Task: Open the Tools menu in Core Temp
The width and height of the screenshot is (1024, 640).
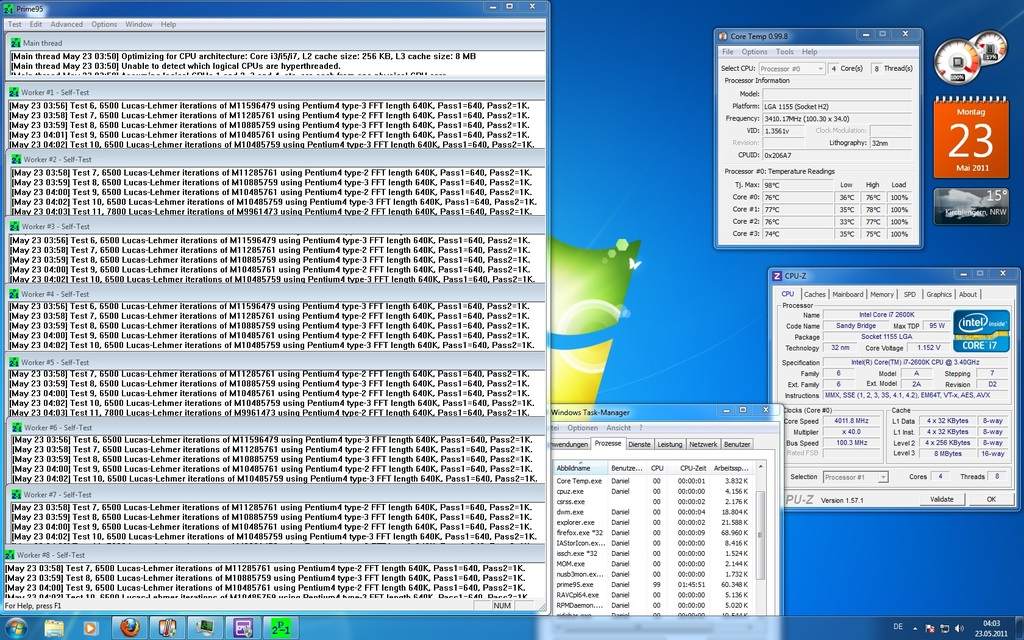Action: coord(785,52)
